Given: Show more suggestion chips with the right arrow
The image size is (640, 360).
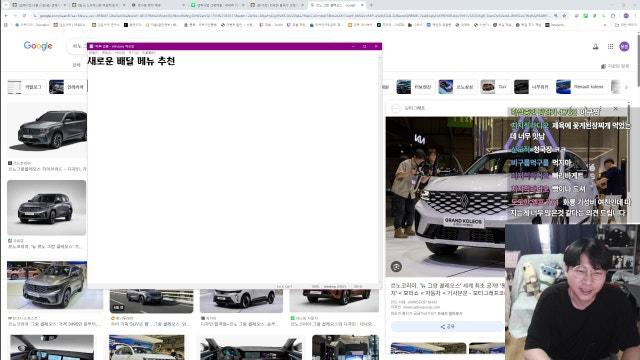Looking at the screenshot, I should (627, 87).
